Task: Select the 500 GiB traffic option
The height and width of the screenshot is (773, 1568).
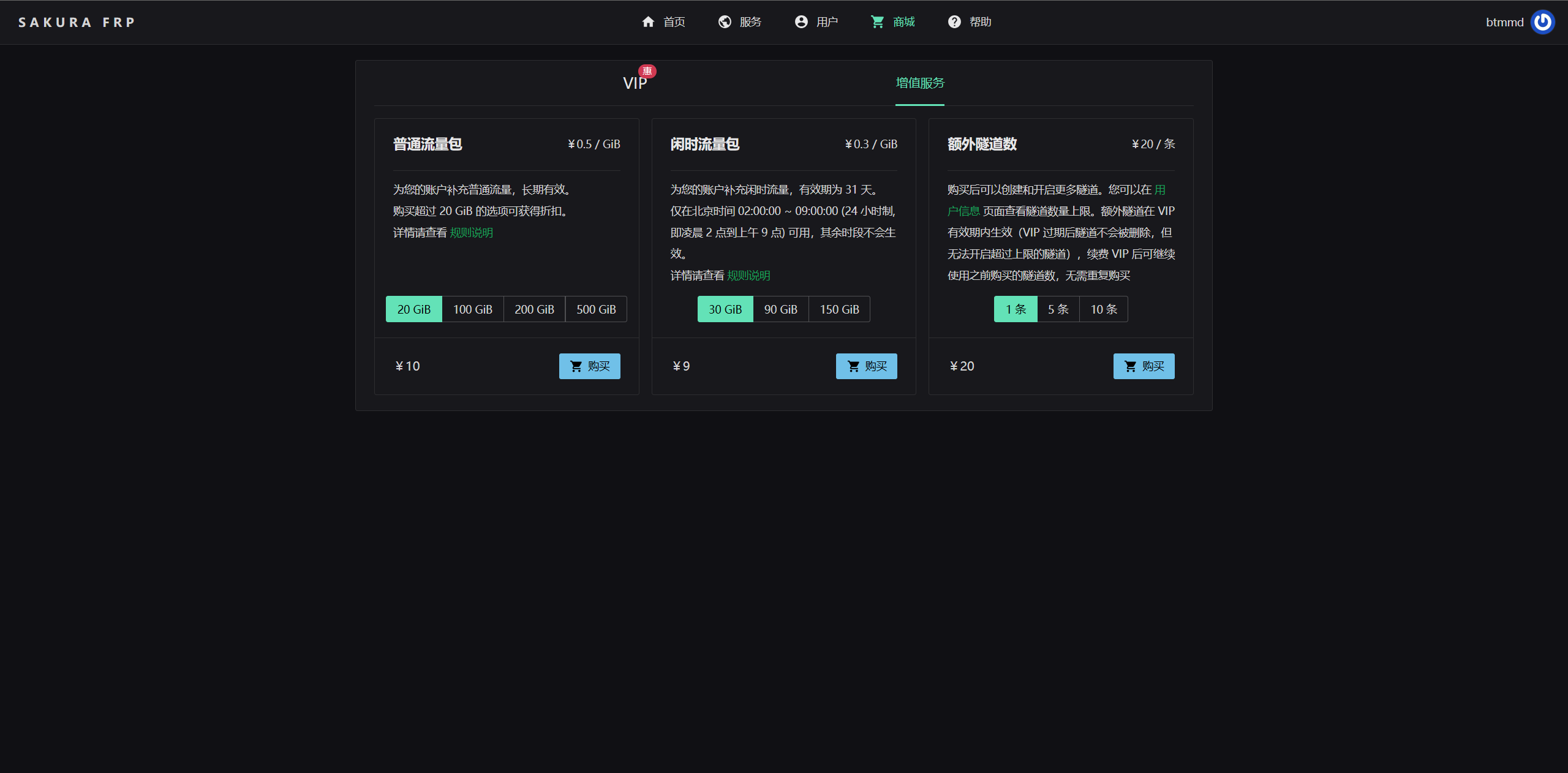Action: pos(596,309)
